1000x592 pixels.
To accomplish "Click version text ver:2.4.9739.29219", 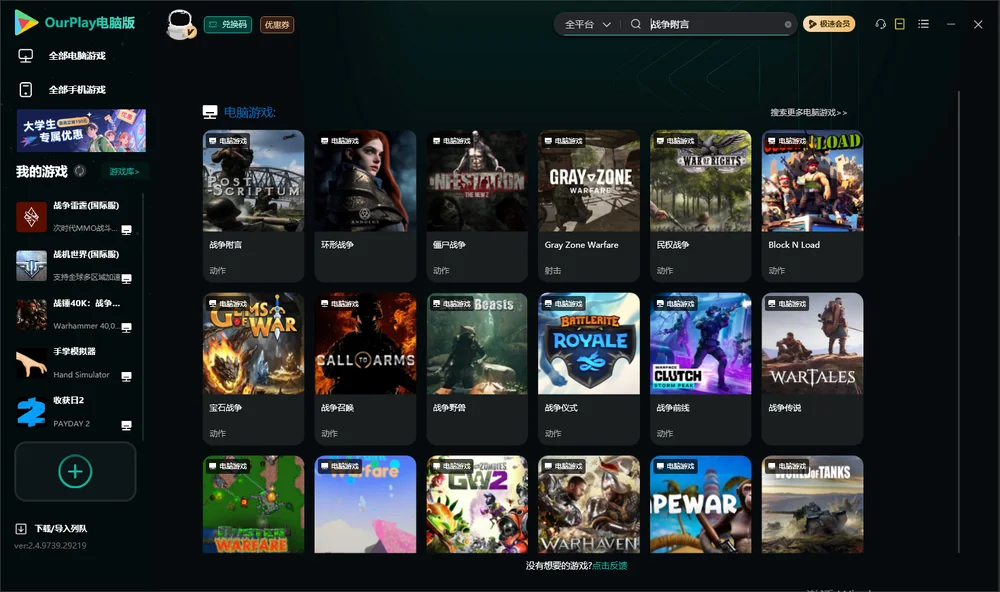I will coord(50,546).
